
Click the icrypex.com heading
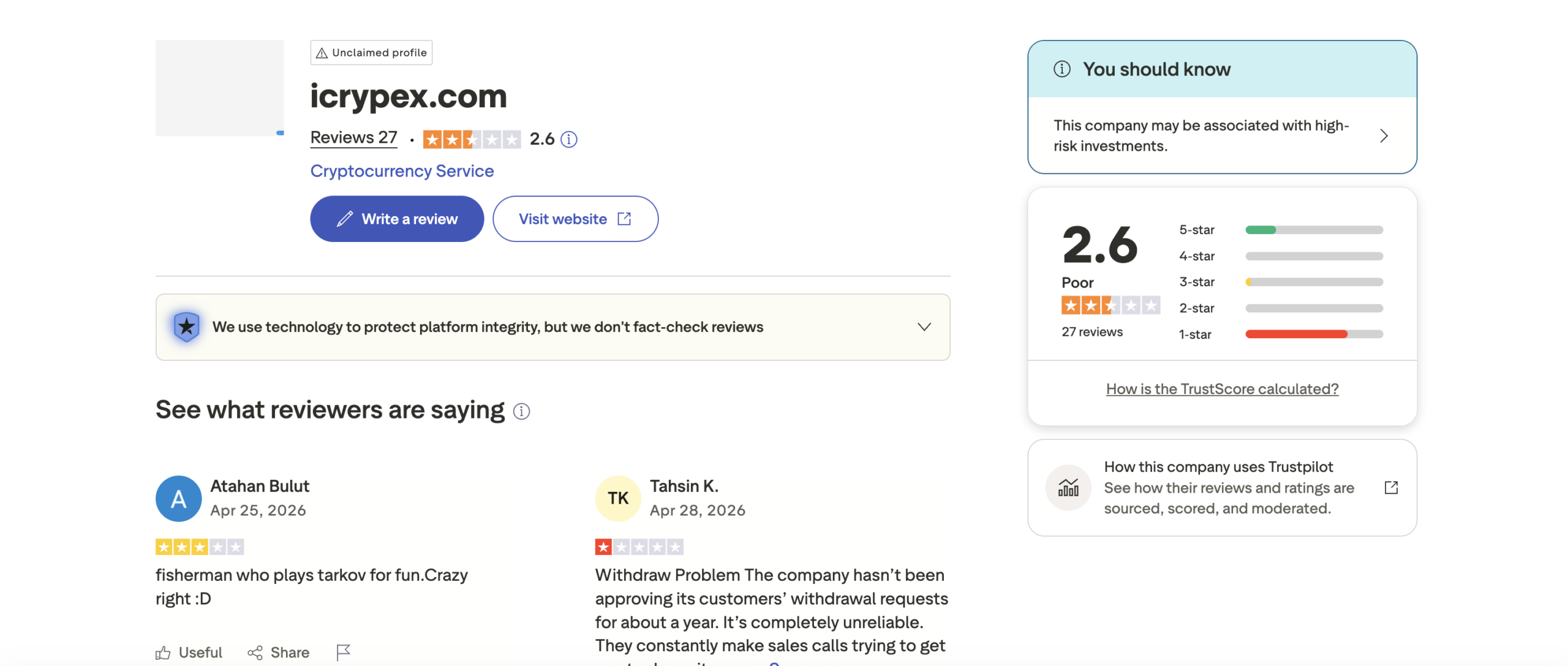pyautogui.click(x=409, y=96)
